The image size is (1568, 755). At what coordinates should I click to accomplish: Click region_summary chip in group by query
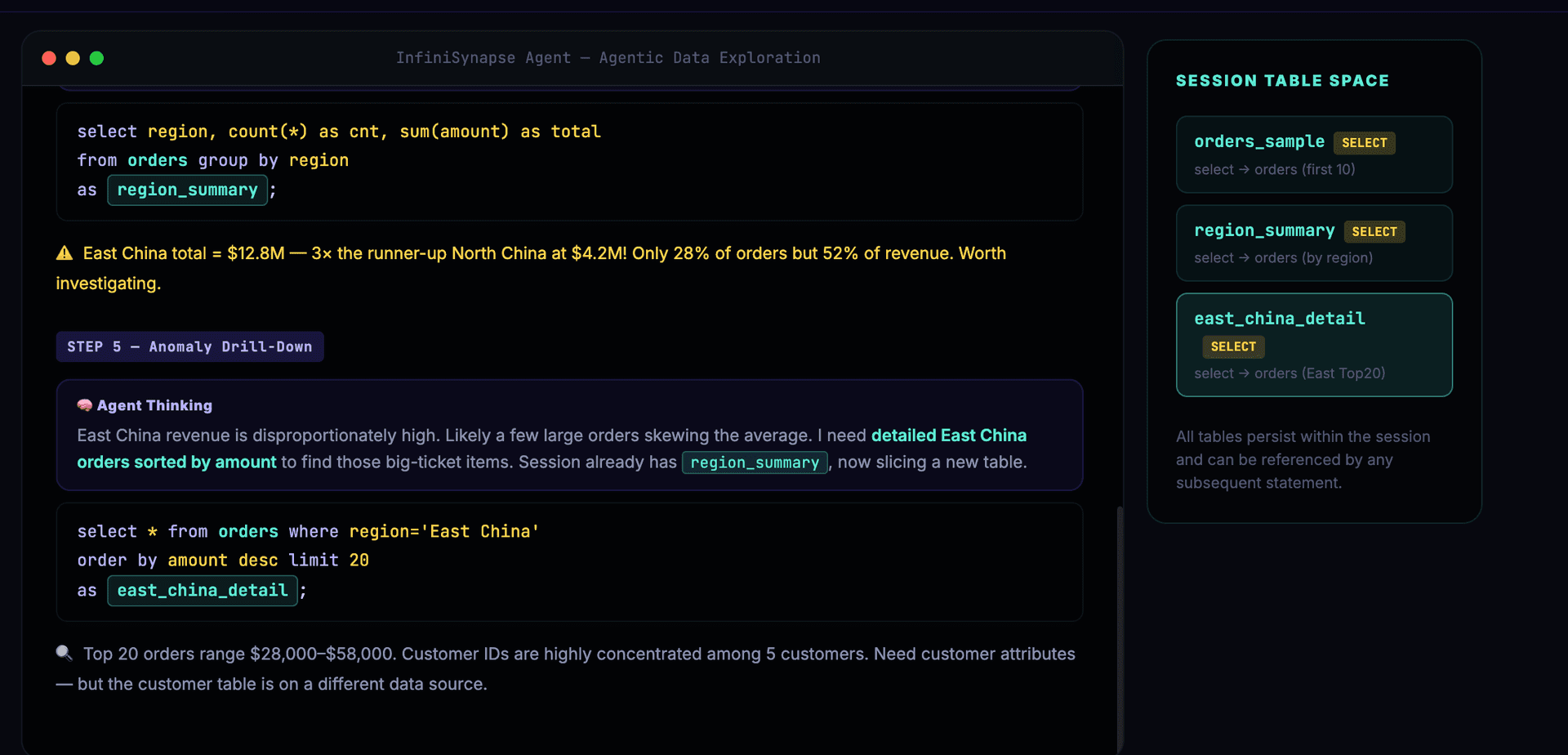pos(187,190)
